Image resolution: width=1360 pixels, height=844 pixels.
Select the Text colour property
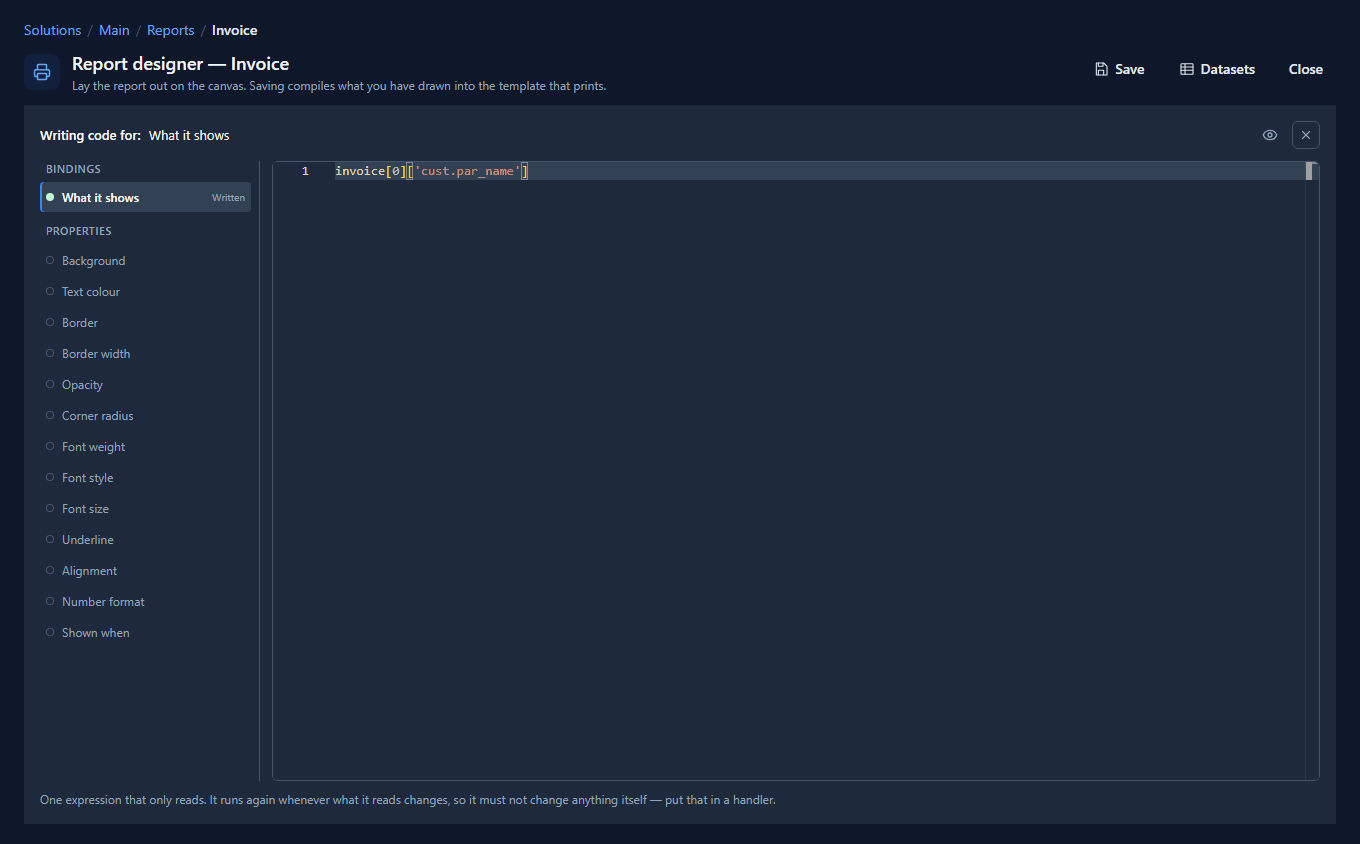[x=145, y=291]
